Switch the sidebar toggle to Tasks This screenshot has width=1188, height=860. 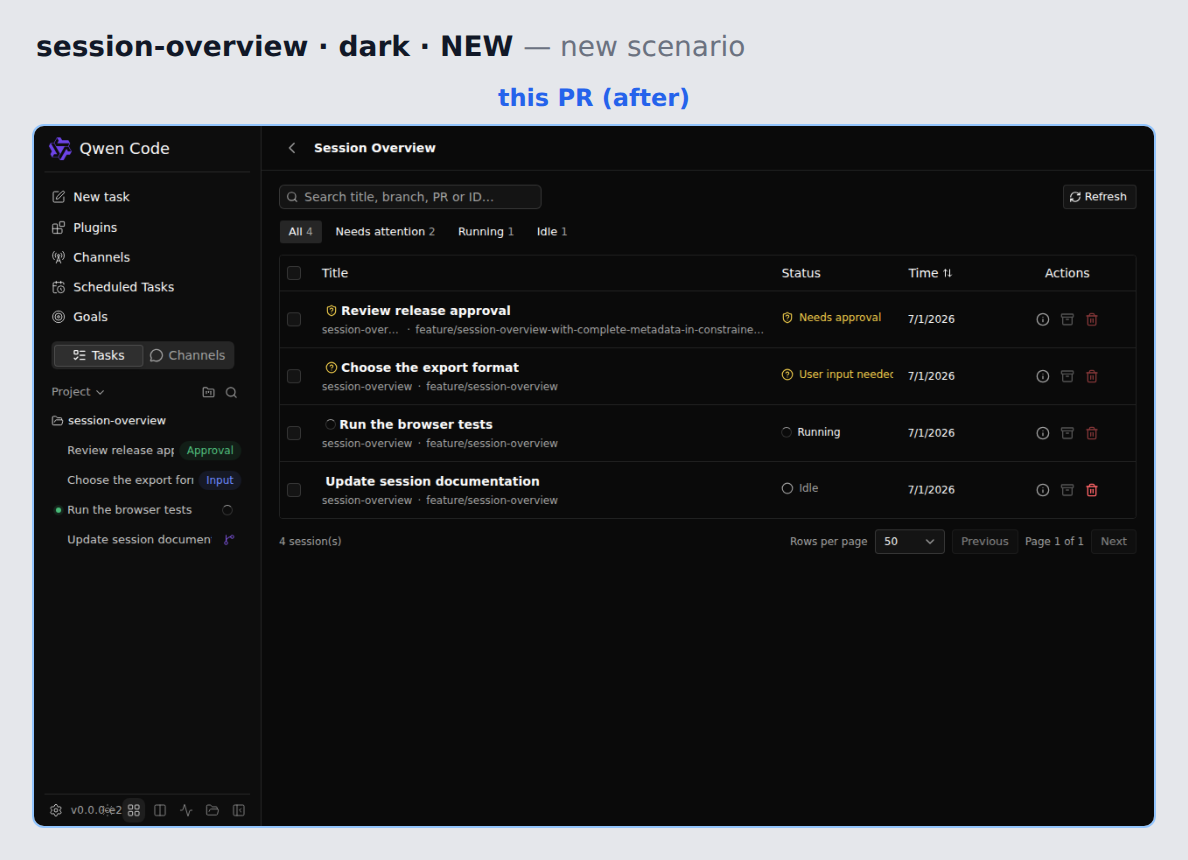click(98, 355)
